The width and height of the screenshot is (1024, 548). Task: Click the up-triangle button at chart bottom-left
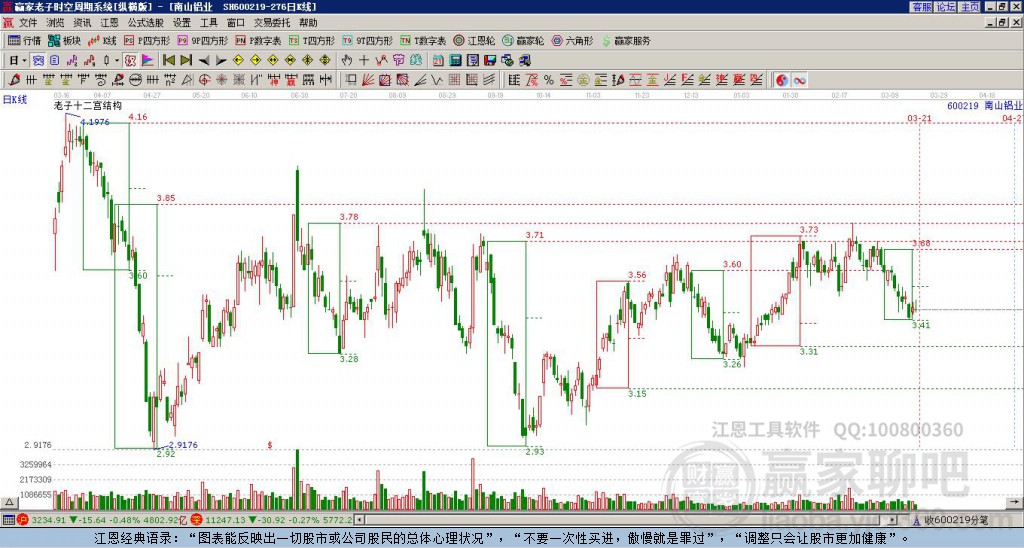tap(9, 502)
